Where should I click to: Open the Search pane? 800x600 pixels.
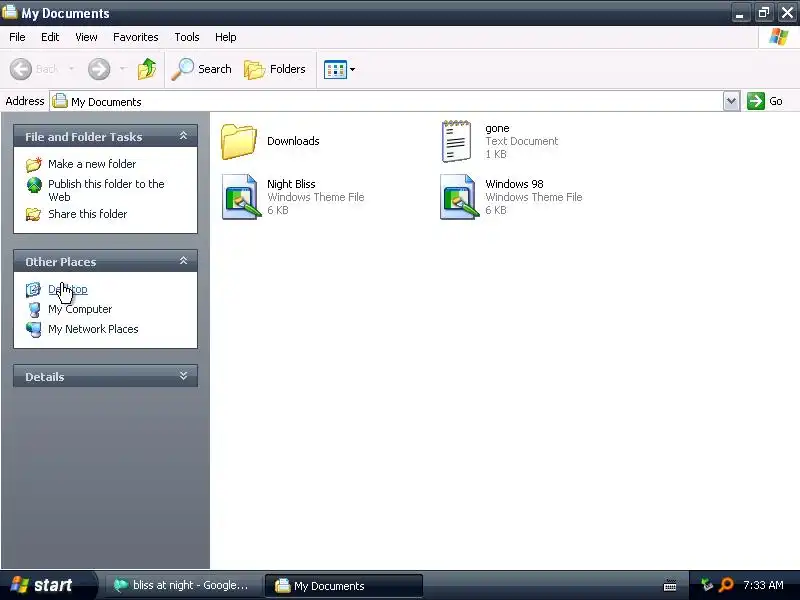click(x=202, y=69)
